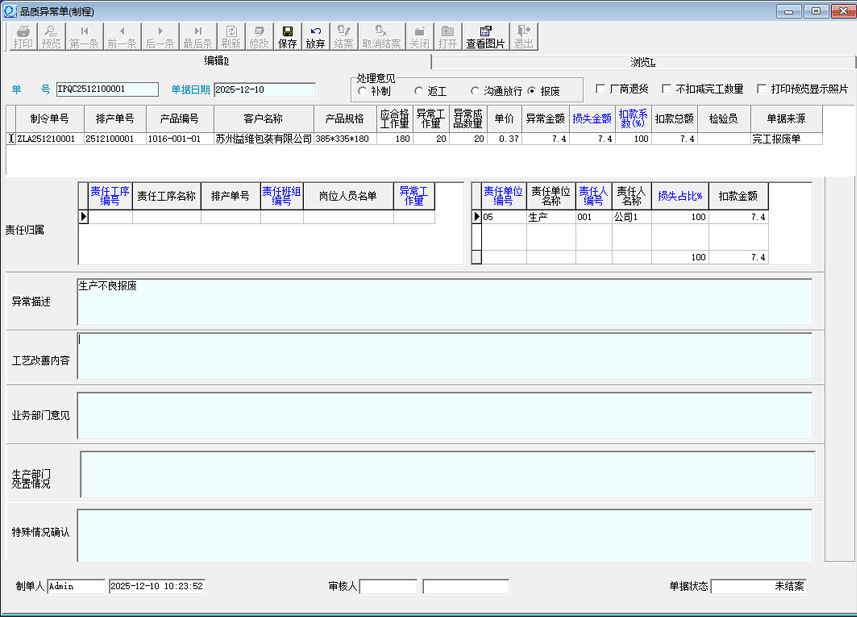The image size is (857, 617).
Task: Click the 保存 (Save) toolbar icon
Action: click(287, 37)
